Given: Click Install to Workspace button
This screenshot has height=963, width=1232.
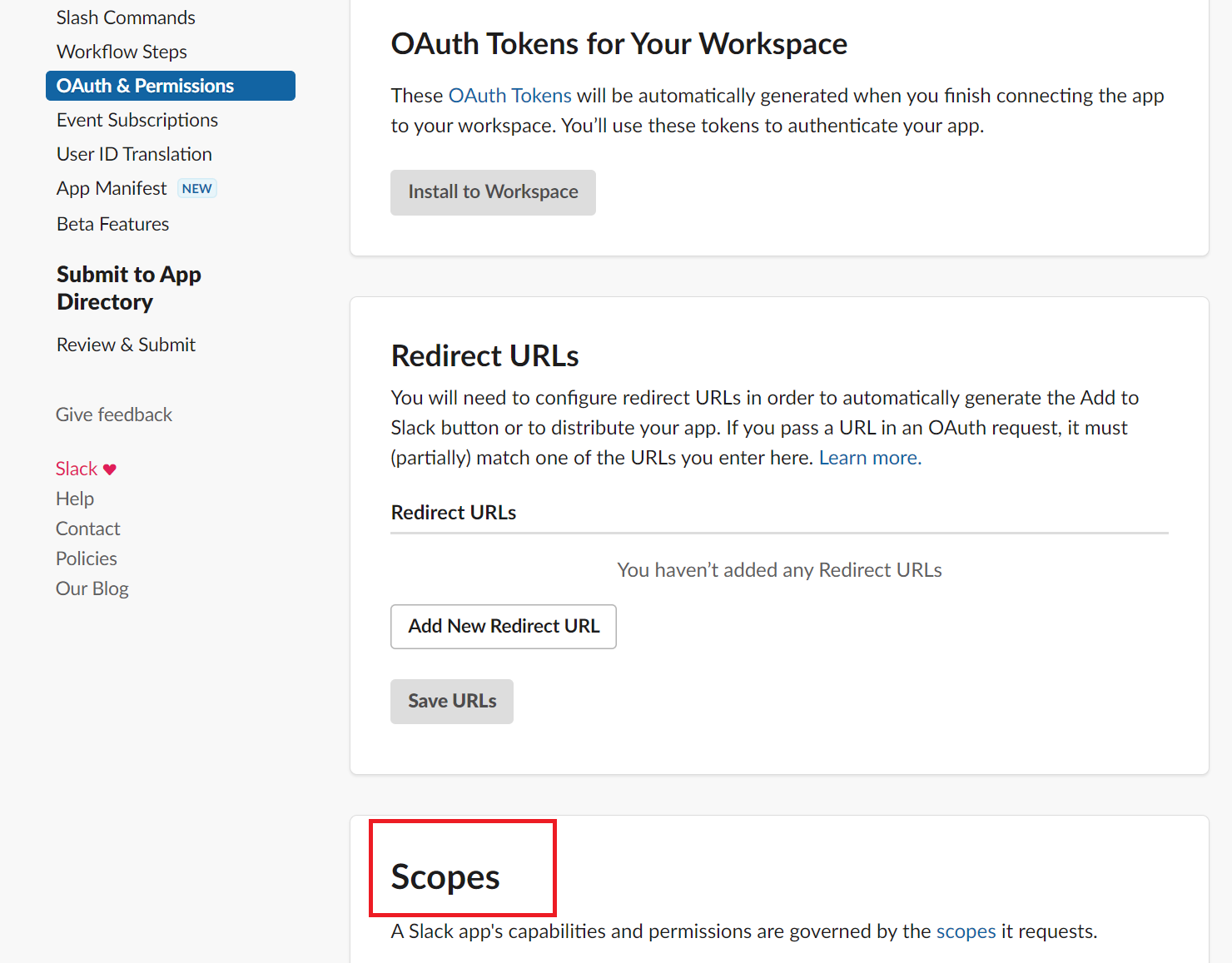Looking at the screenshot, I should (x=493, y=192).
